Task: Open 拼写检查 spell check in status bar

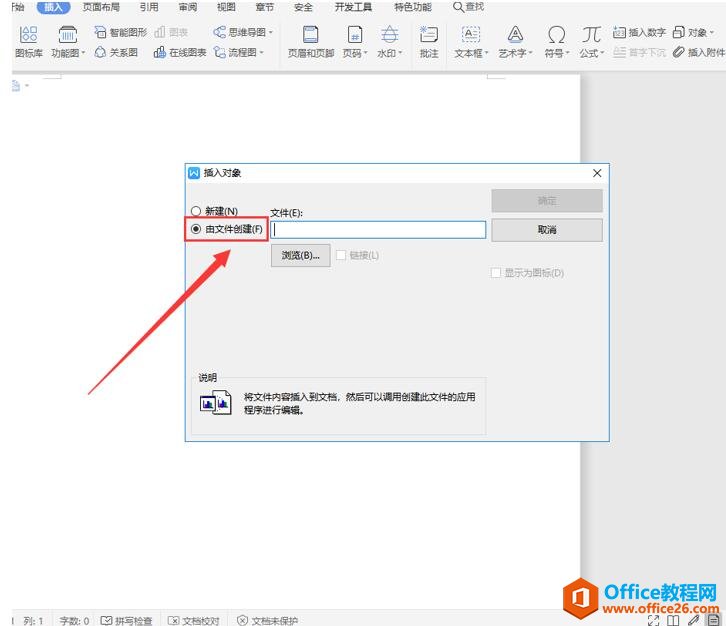Action: pyautogui.click(x=127, y=620)
